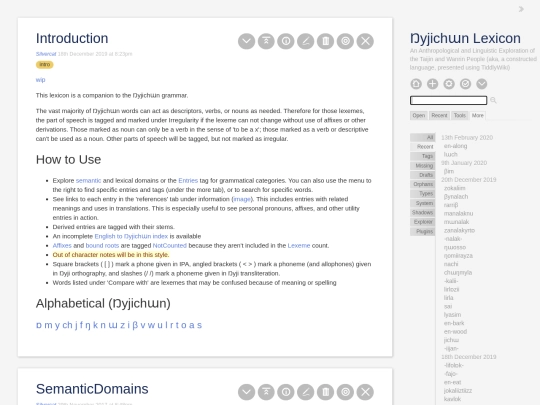
Task: Close the Introduction tiddler
Action: pyautogui.click(x=365, y=41)
